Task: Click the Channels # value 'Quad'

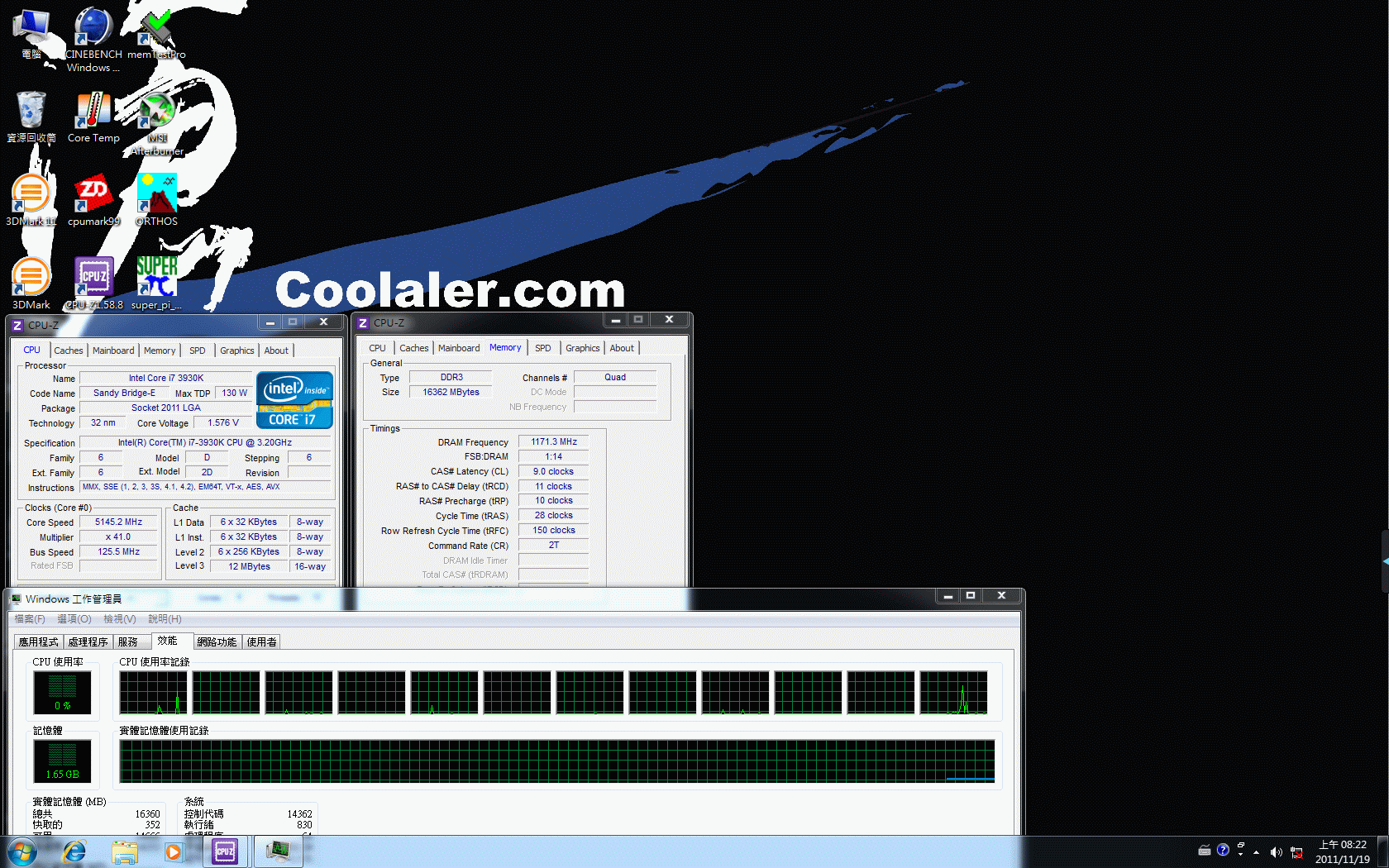Action: [615, 377]
